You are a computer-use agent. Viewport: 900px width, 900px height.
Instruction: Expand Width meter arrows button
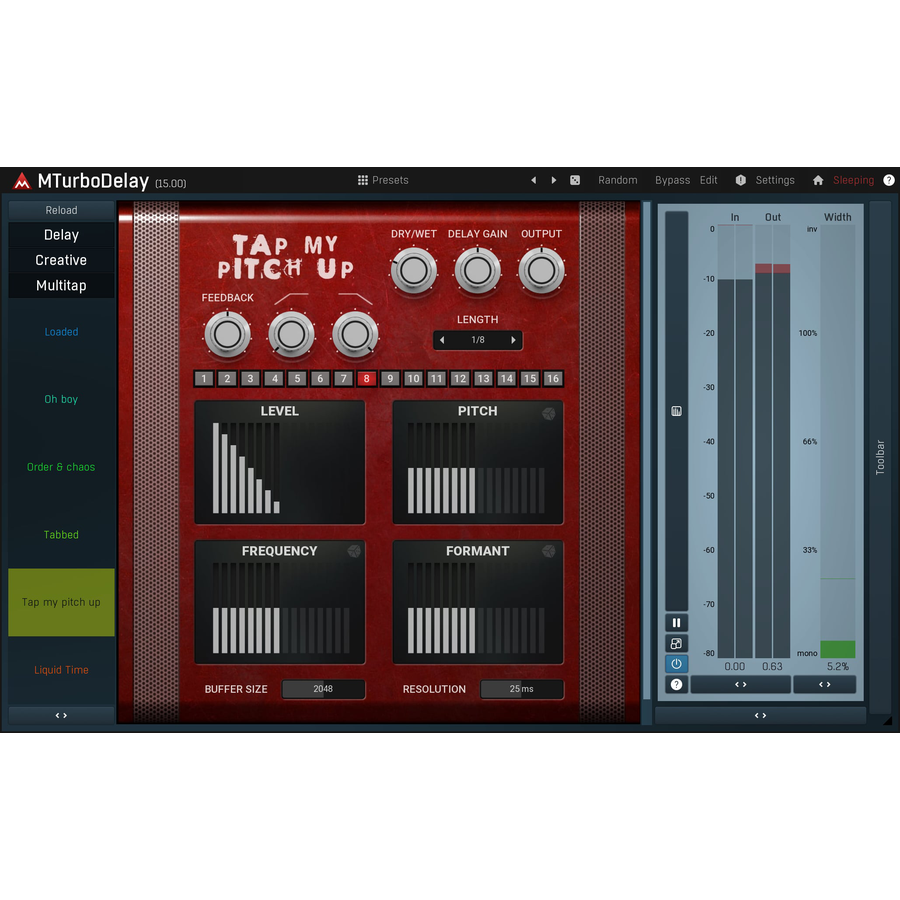pyautogui.click(x=825, y=684)
